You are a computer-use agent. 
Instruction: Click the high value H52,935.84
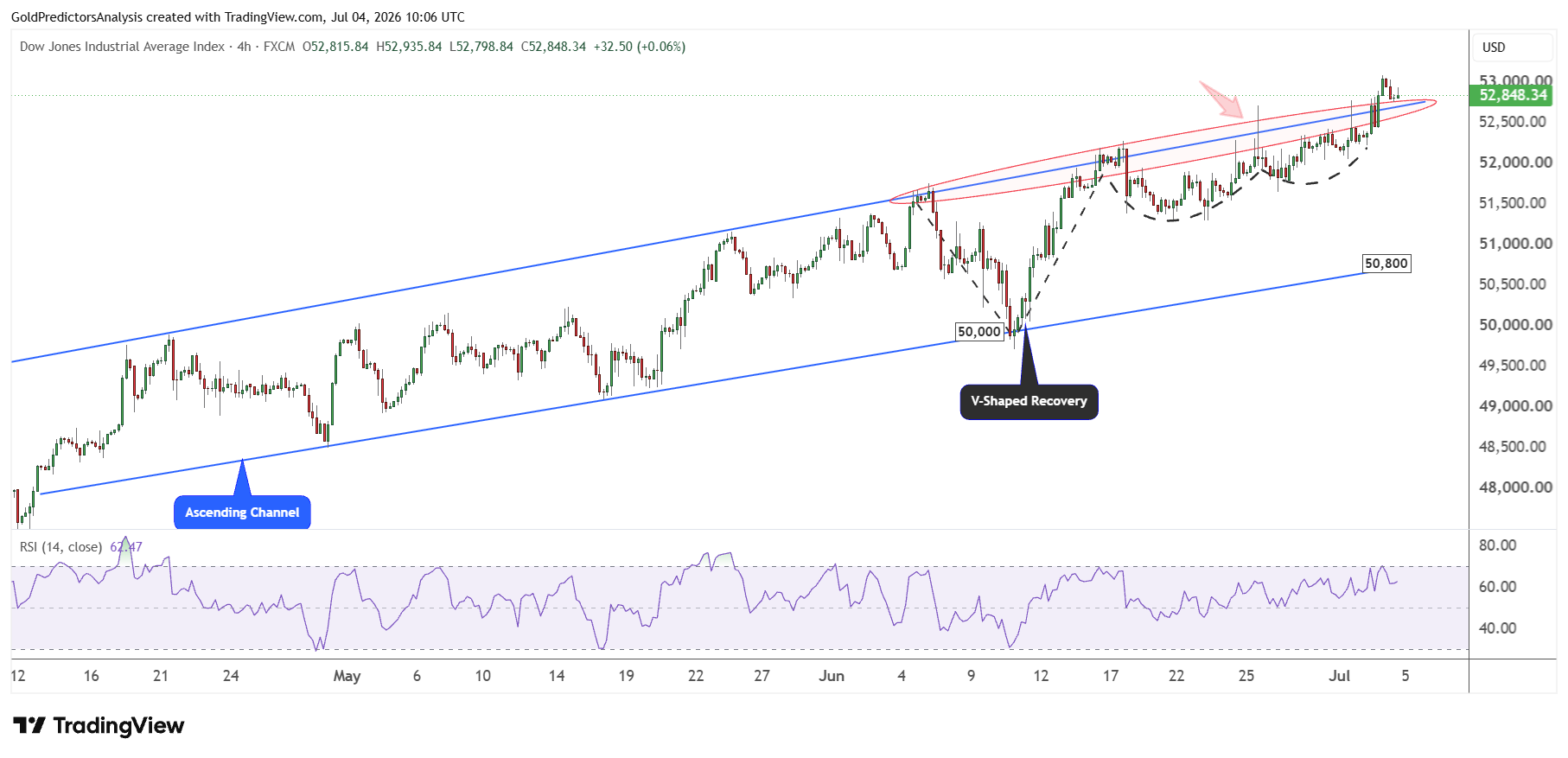[x=409, y=47]
